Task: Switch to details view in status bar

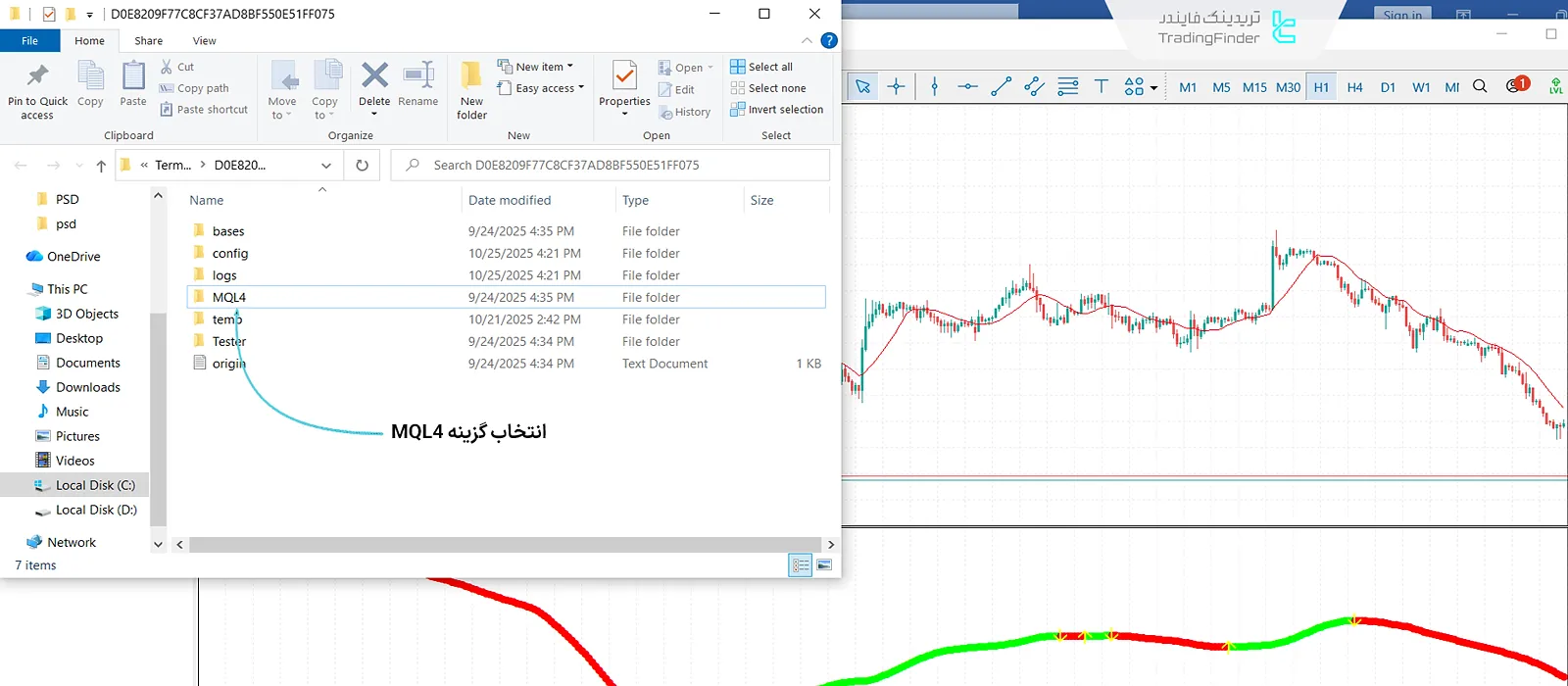Action: pyautogui.click(x=801, y=565)
